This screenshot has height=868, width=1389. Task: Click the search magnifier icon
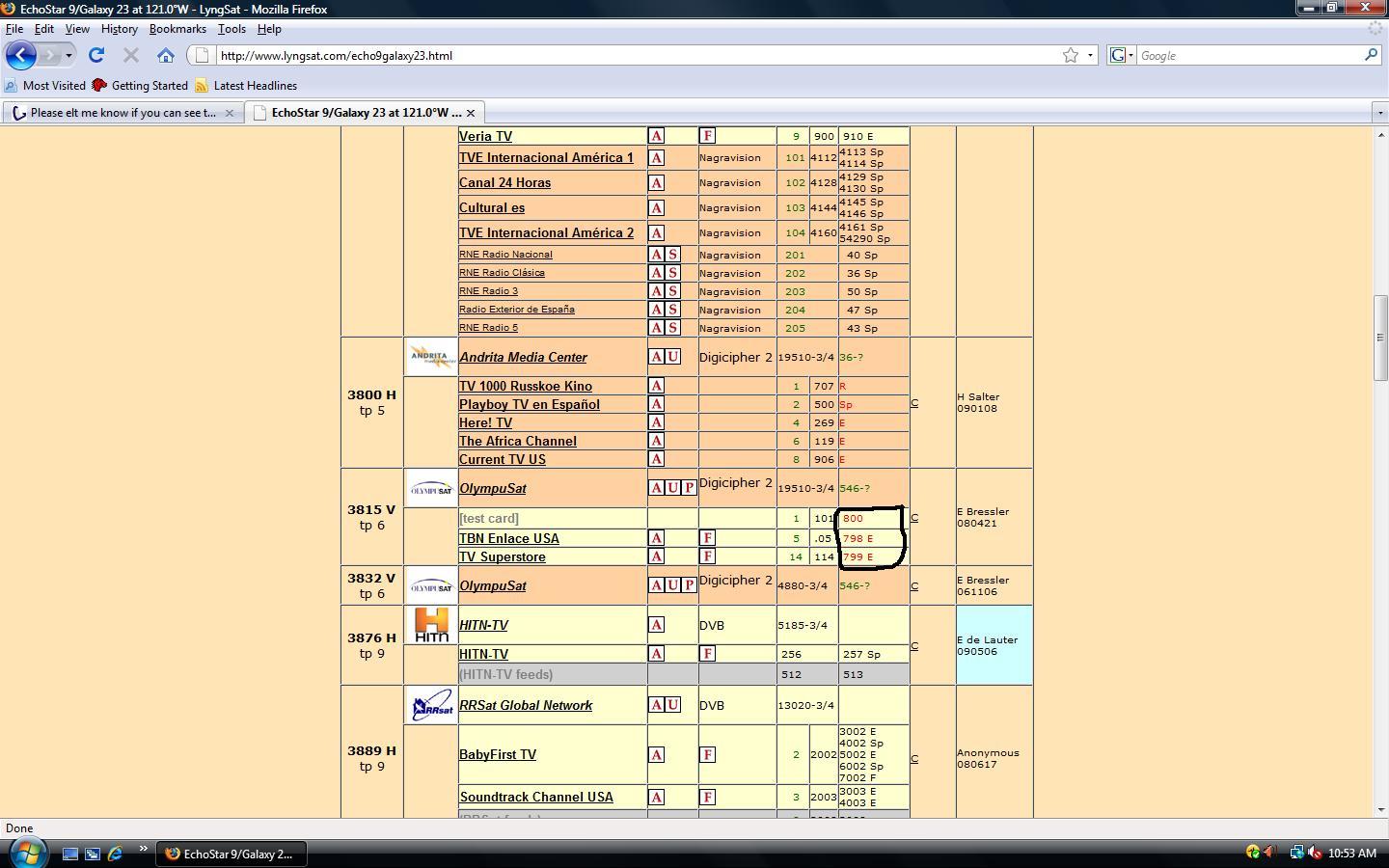1371,55
